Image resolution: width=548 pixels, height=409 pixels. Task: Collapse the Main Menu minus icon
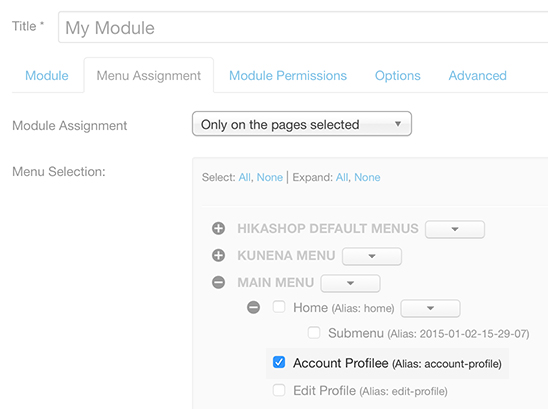click(218, 282)
